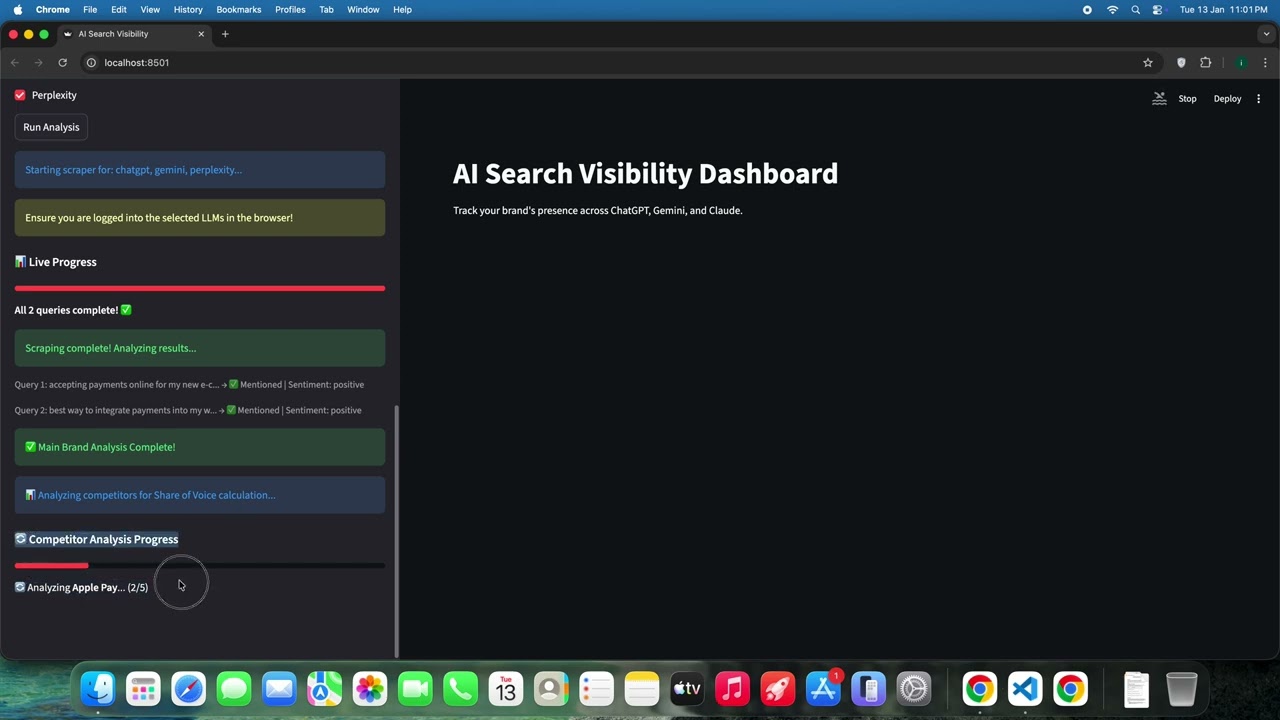Open the Chrome application menu

[52, 9]
